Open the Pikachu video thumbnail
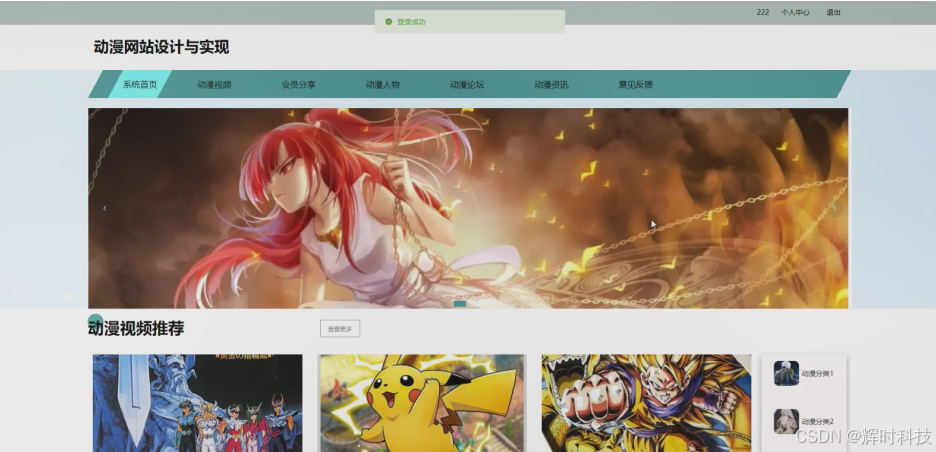This screenshot has height=452, width=936. [x=422, y=403]
